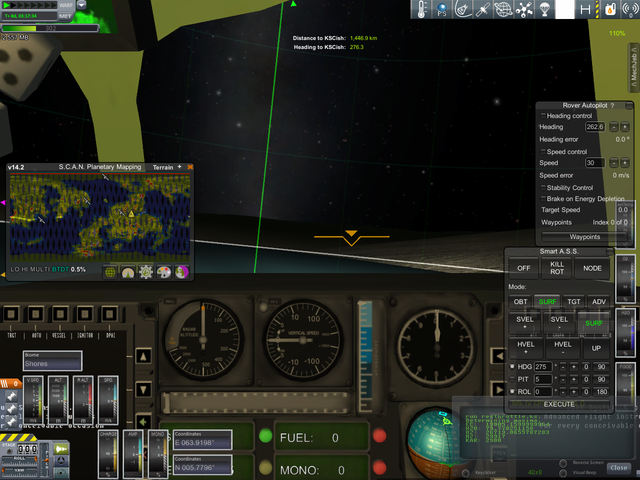640x480 pixels.
Task: Open SCANsat big map globe grid icon
Action: [x=110, y=272]
